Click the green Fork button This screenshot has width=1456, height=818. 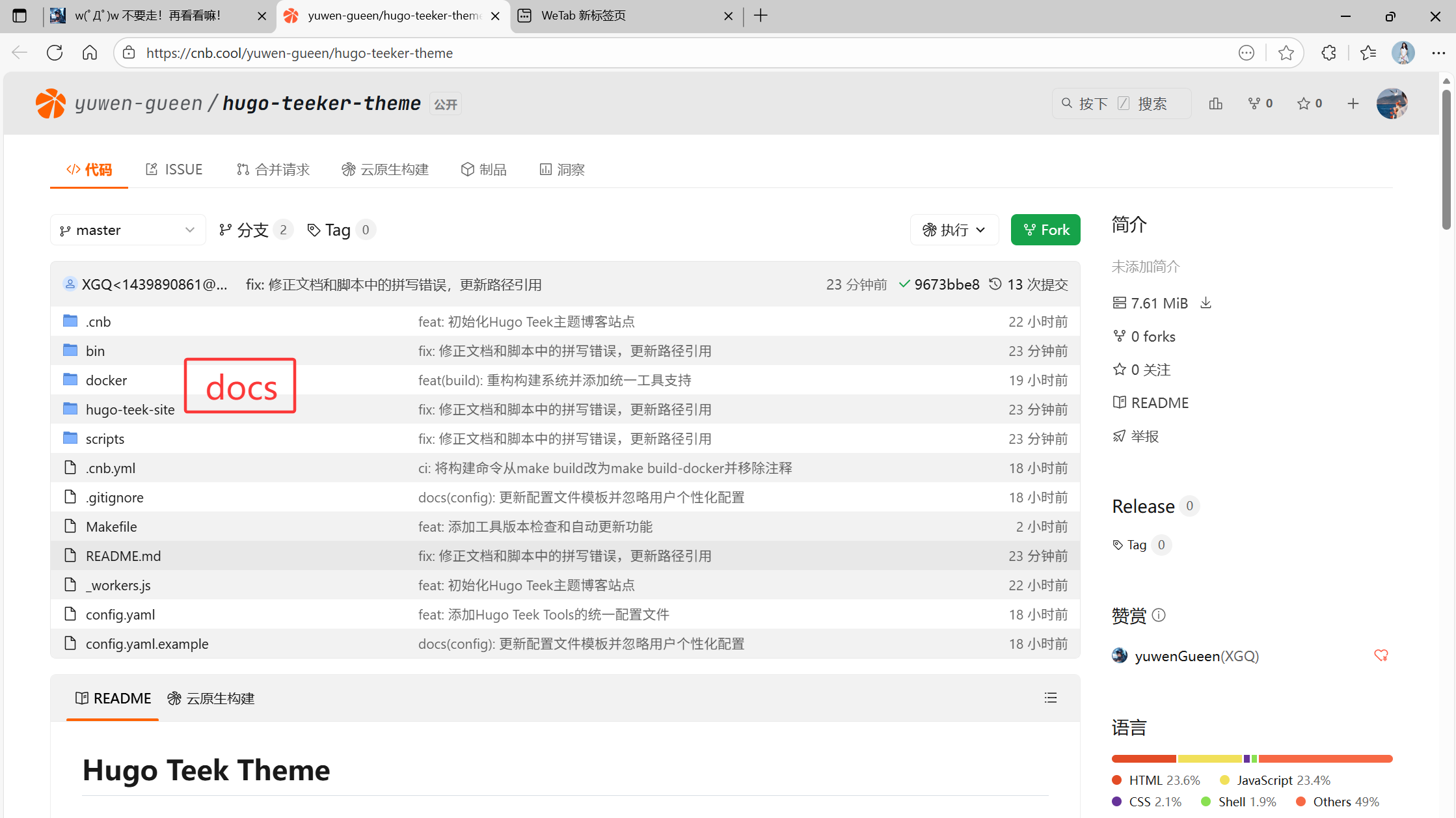1045,230
